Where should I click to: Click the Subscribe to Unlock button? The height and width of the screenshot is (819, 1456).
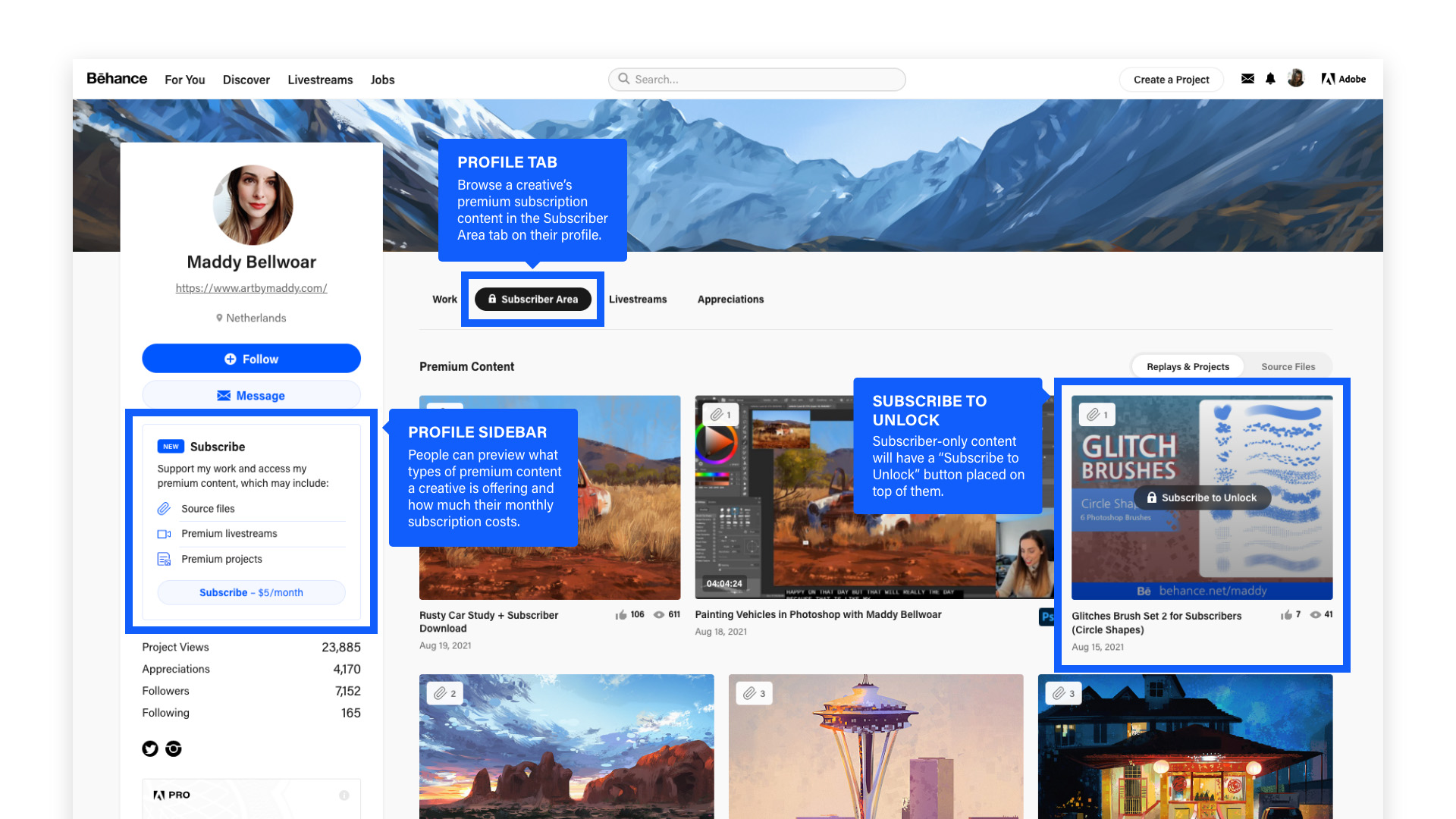click(x=1202, y=497)
